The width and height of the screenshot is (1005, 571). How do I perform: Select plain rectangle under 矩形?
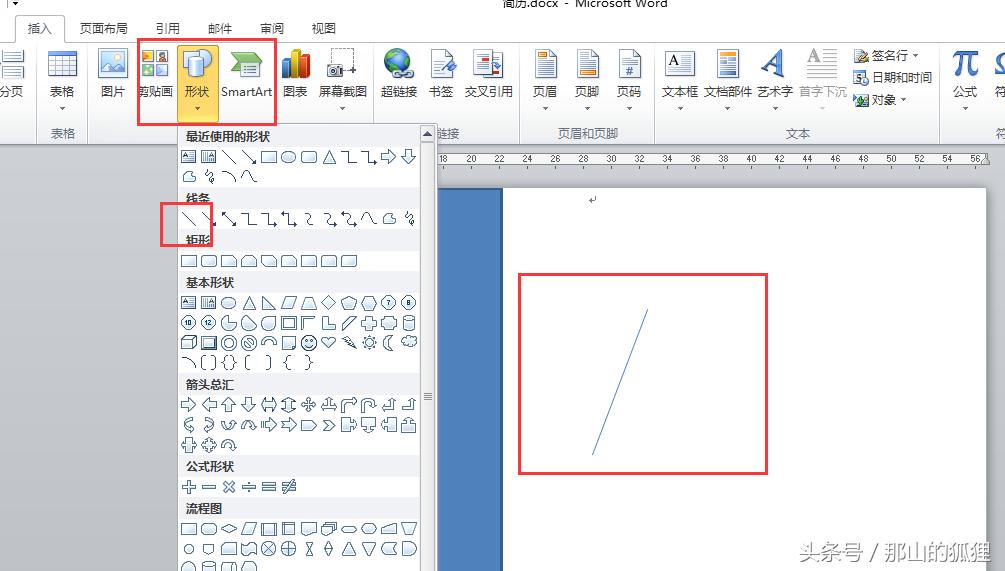pyautogui.click(x=189, y=261)
